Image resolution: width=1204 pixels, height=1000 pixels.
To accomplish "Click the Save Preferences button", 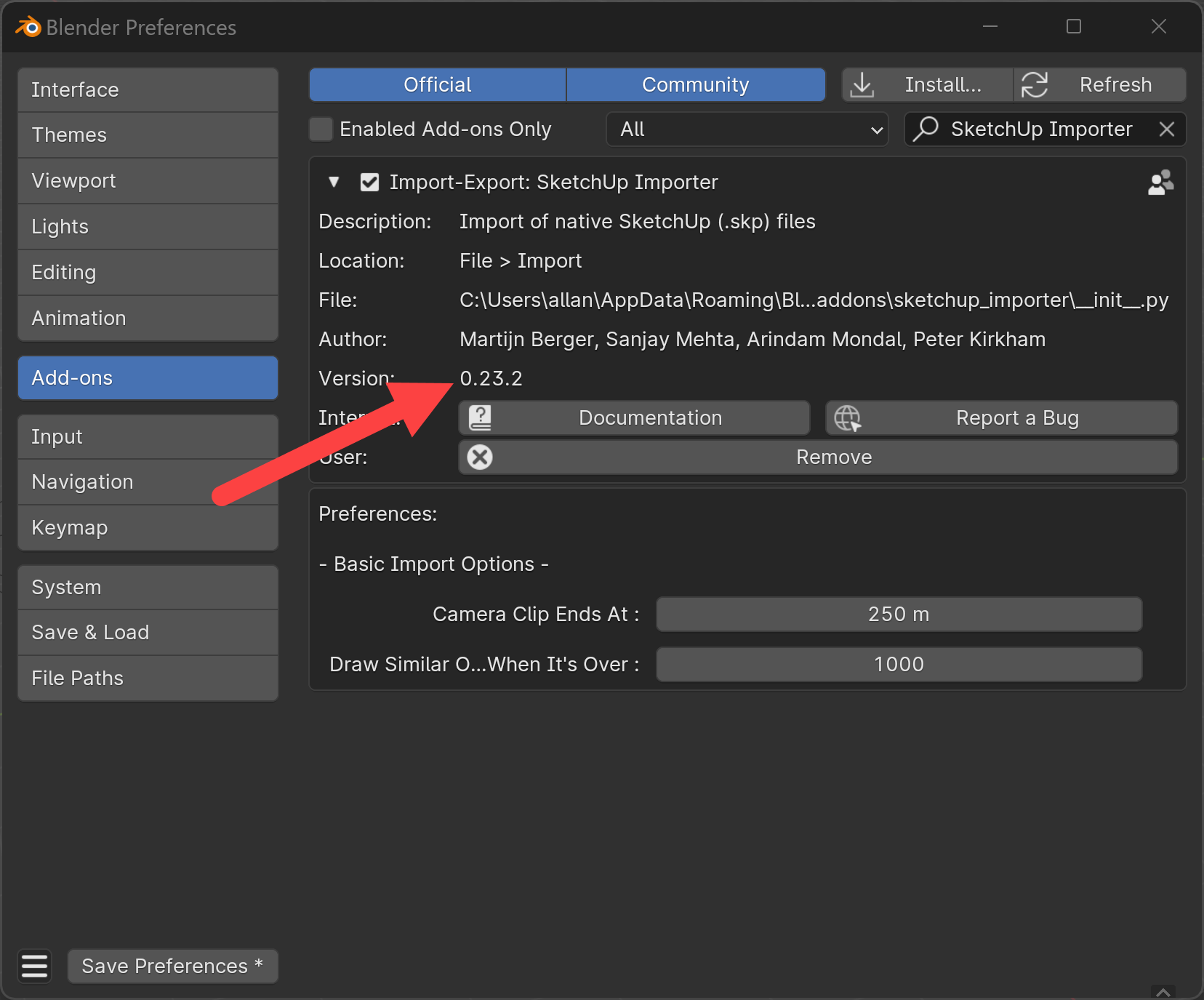I will (172, 966).
